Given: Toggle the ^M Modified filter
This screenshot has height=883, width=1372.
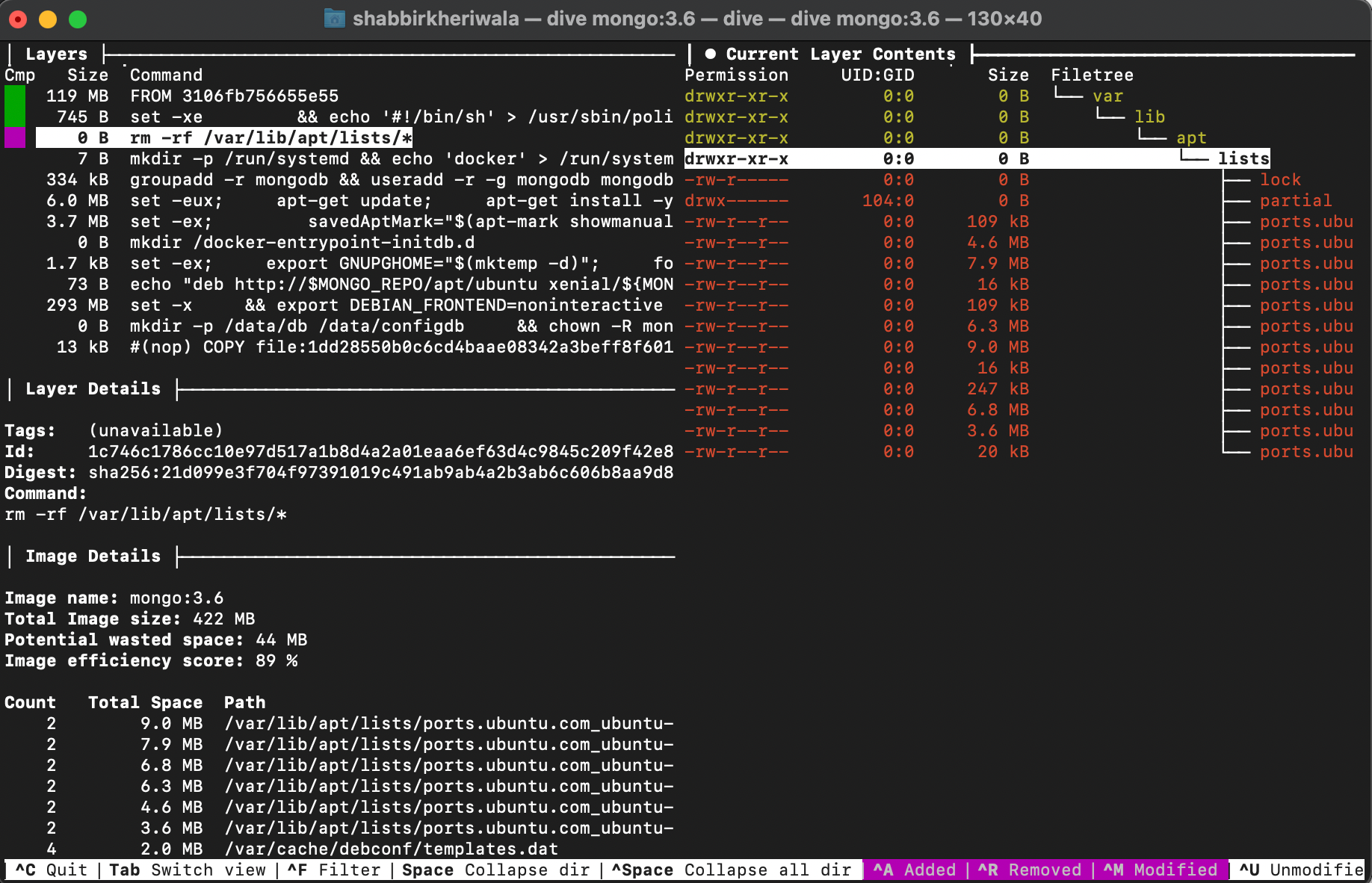Looking at the screenshot, I should click(x=1160, y=870).
